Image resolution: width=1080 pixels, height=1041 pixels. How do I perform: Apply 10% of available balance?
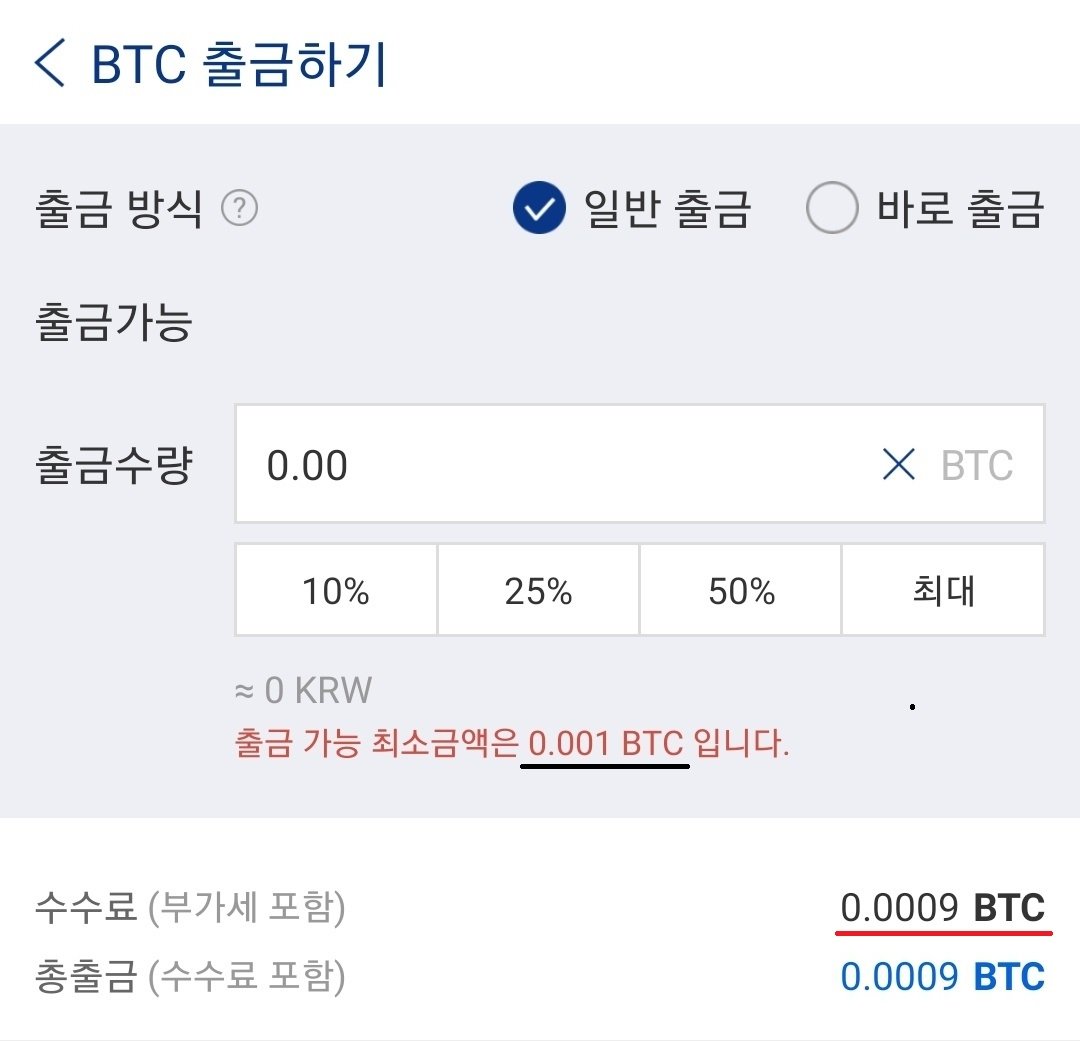click(336, 590)
